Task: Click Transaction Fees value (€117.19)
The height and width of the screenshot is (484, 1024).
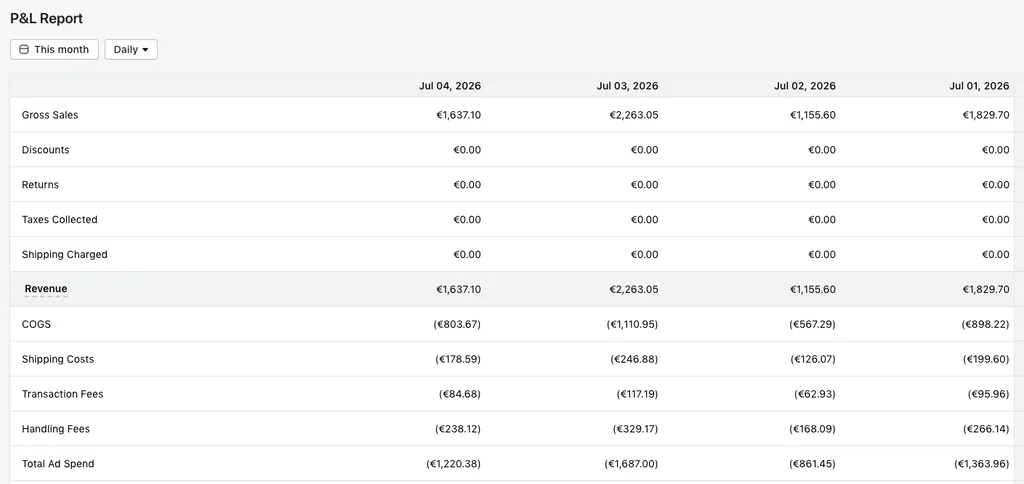Action: coord(637,394)
